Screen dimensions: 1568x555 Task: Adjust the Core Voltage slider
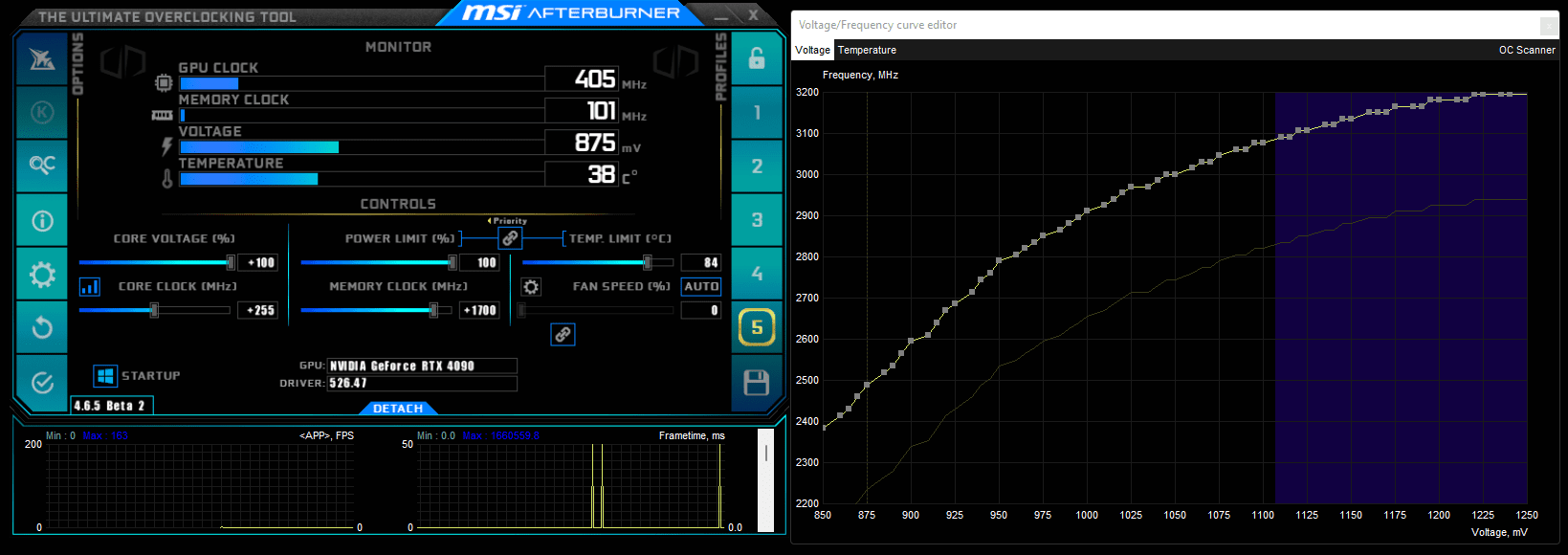(x=157, y=262)
